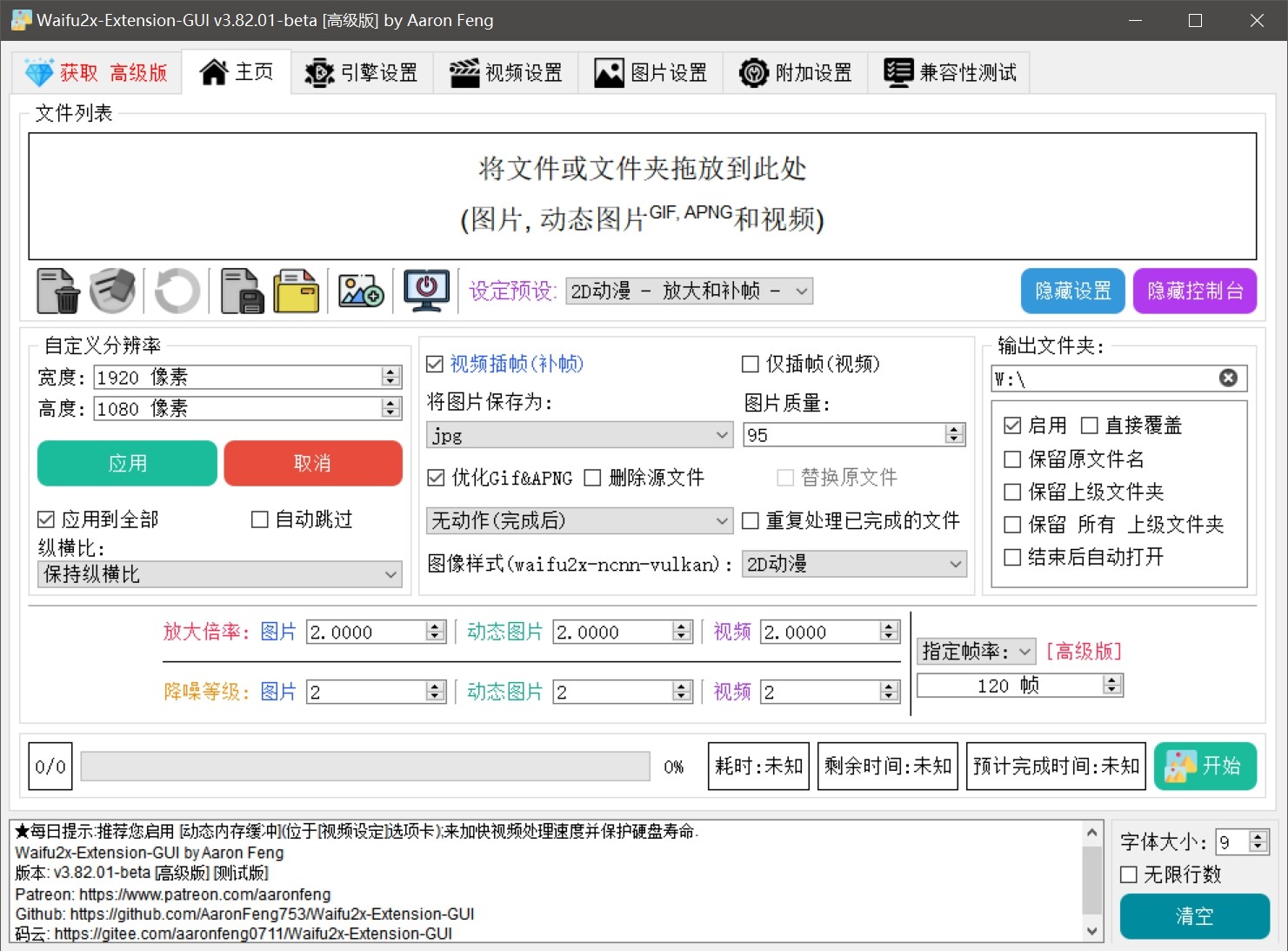Save the file list via floppy disk icon
Image resolution: width=1288 pixels, height=951 pixels.
241,291
